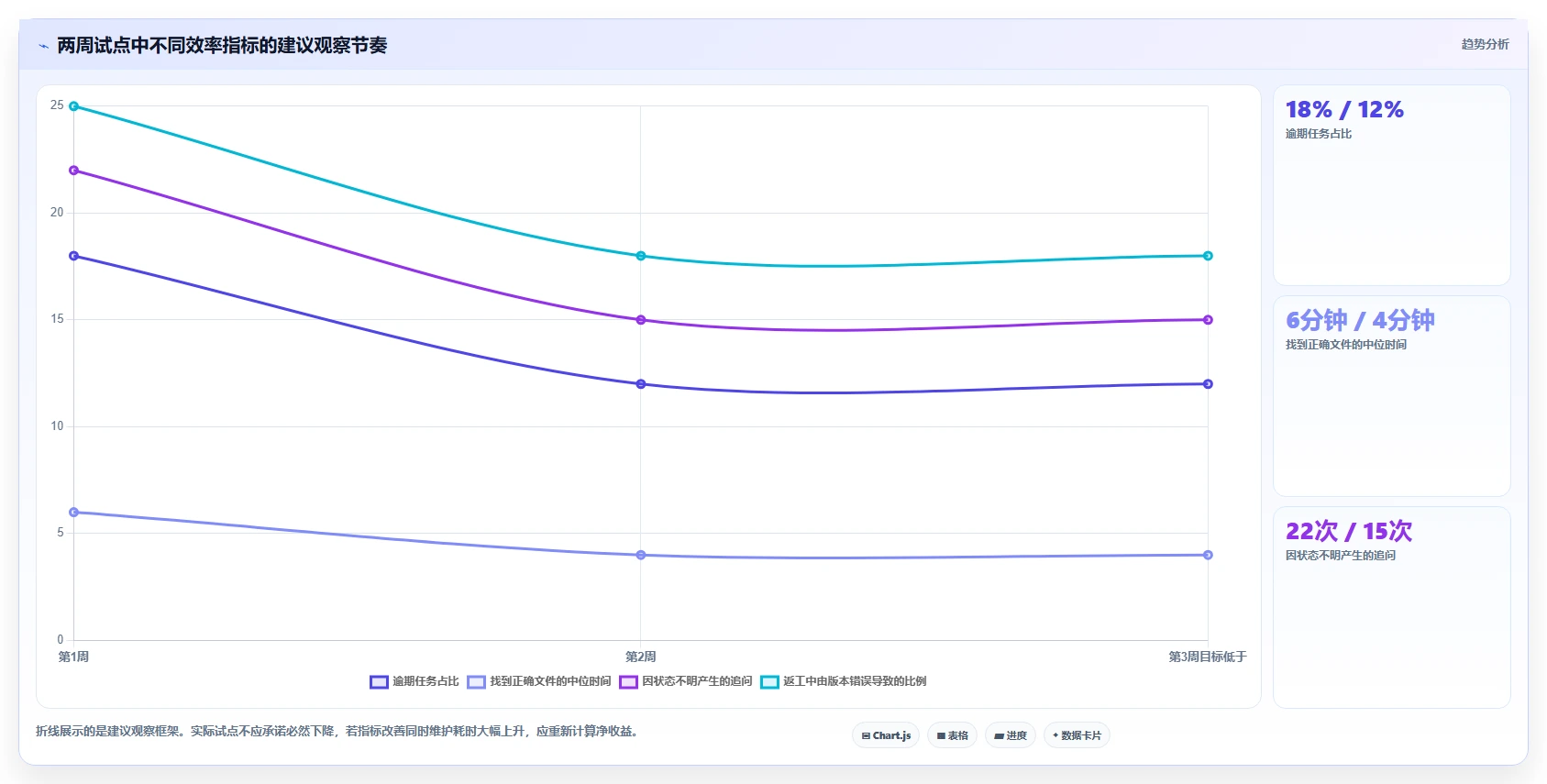
Task: Click the 逾期任务占比 label in the first card
Action: click(1319, 134)
